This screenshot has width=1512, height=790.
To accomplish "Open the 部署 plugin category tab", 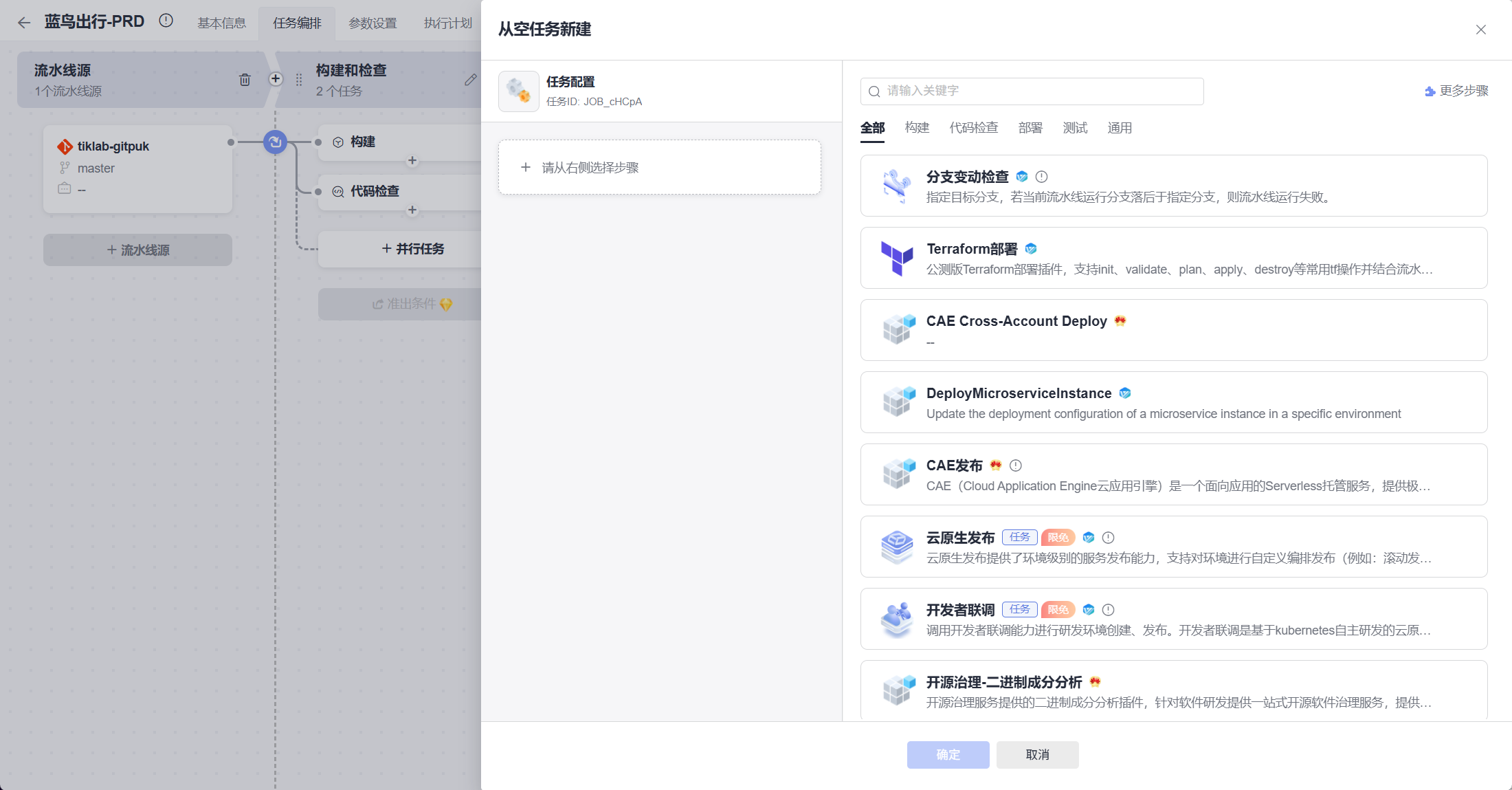I will (1030, 128).
